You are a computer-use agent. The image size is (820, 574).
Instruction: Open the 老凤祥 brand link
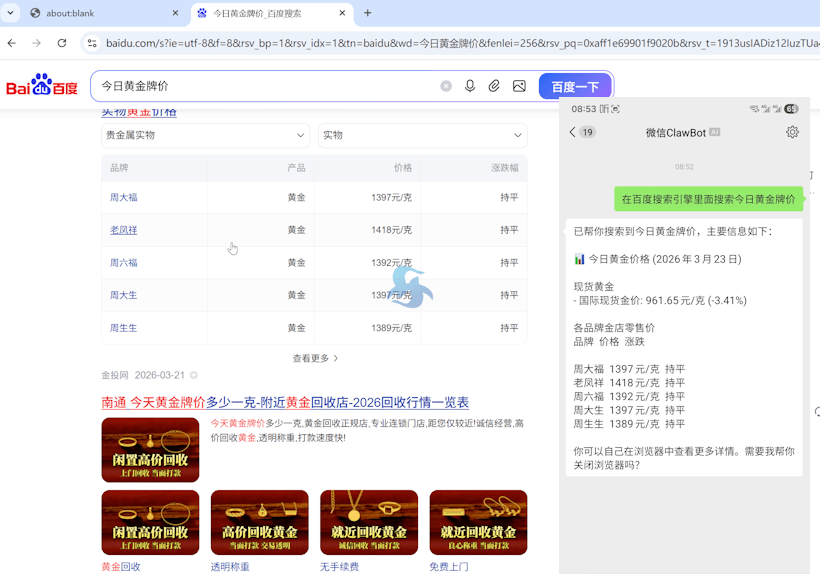click(123, 230)
